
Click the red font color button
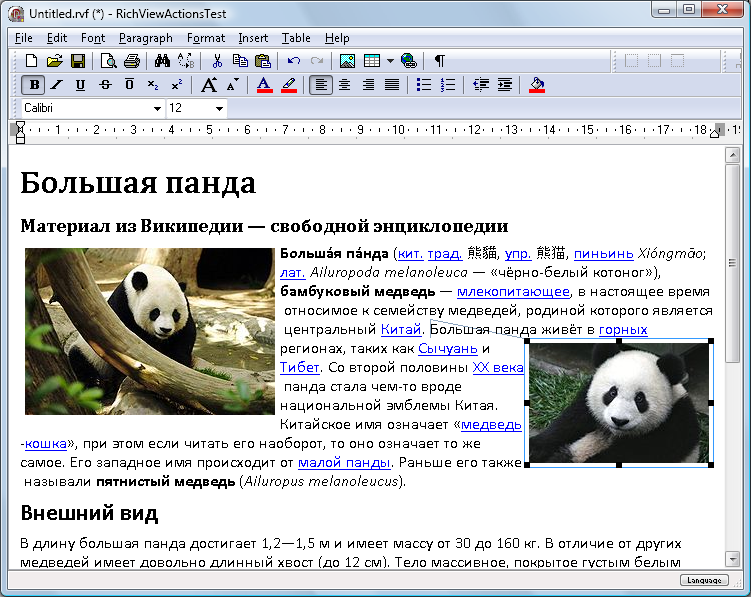coord(264,85)
